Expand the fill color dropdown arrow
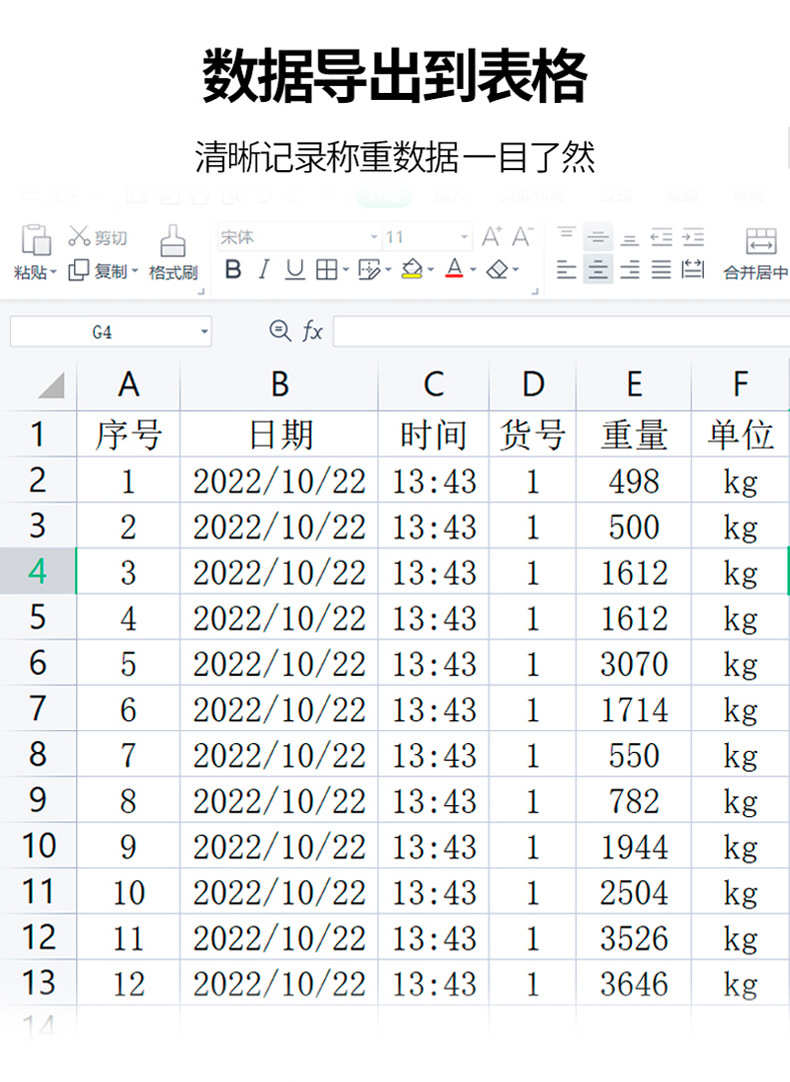The image size is (790, 1082). click(x=431, y=270)
